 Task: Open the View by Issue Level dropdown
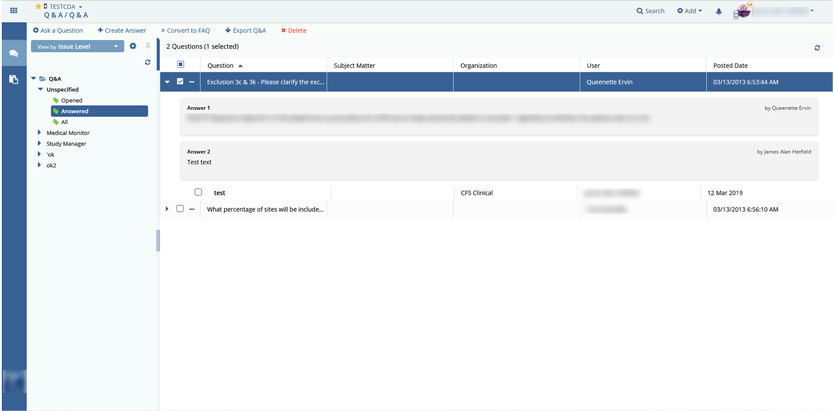77,46
